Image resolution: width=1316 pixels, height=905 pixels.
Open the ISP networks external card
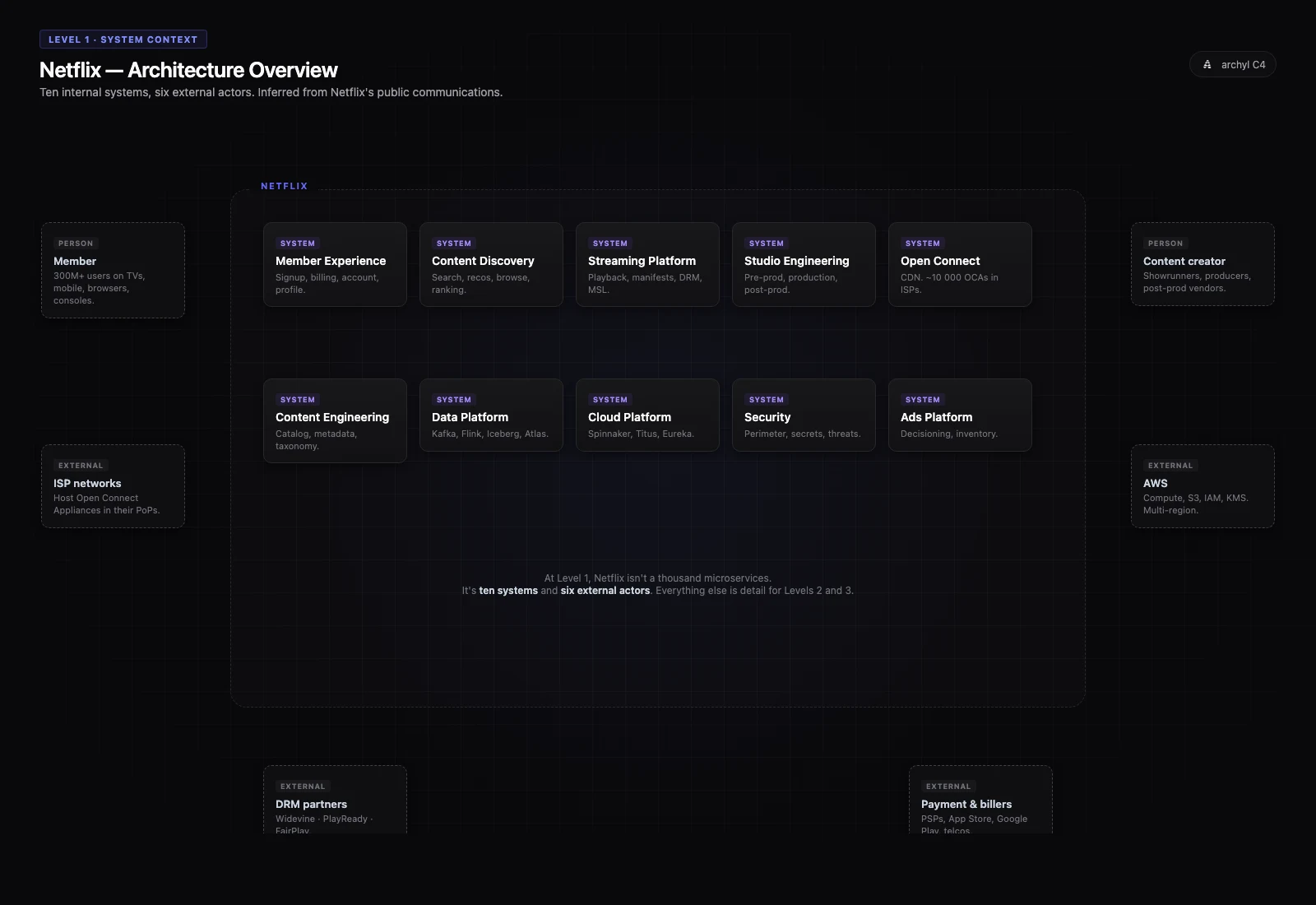pyautogui.click(x=113, y=486)
